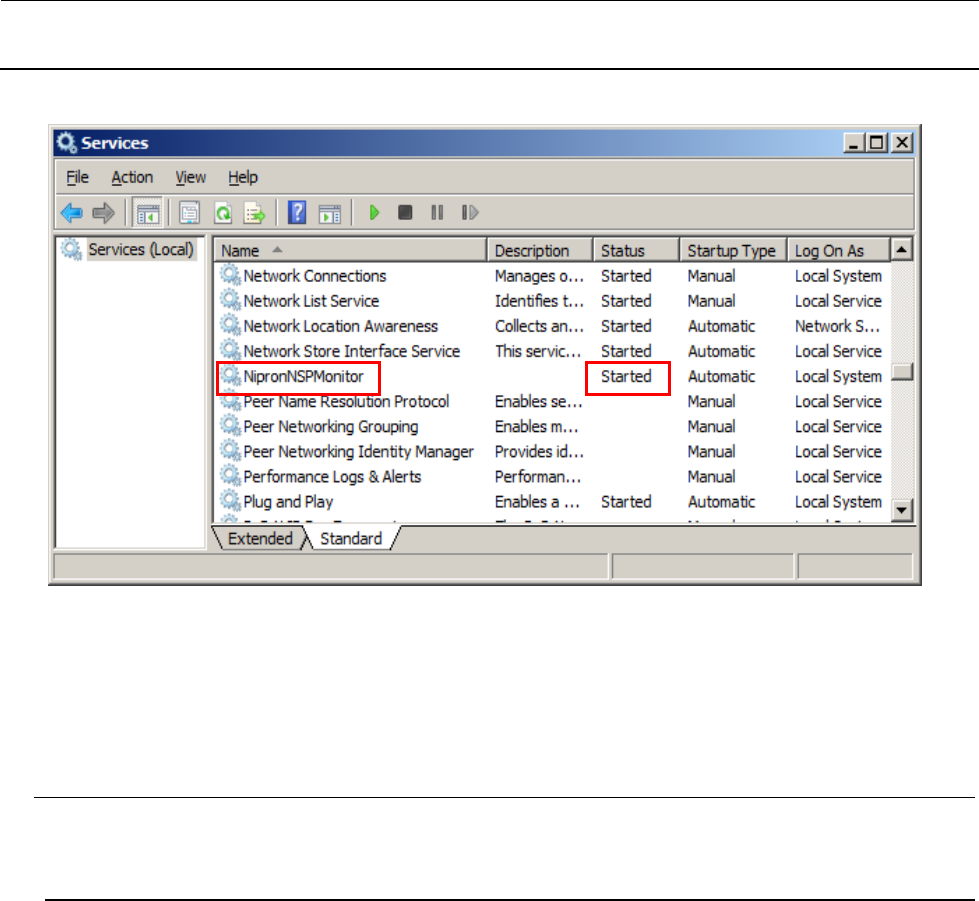The height and width of the screenshot is (901, 979).
Task: Open the Action menu
Action: [132, 177]
